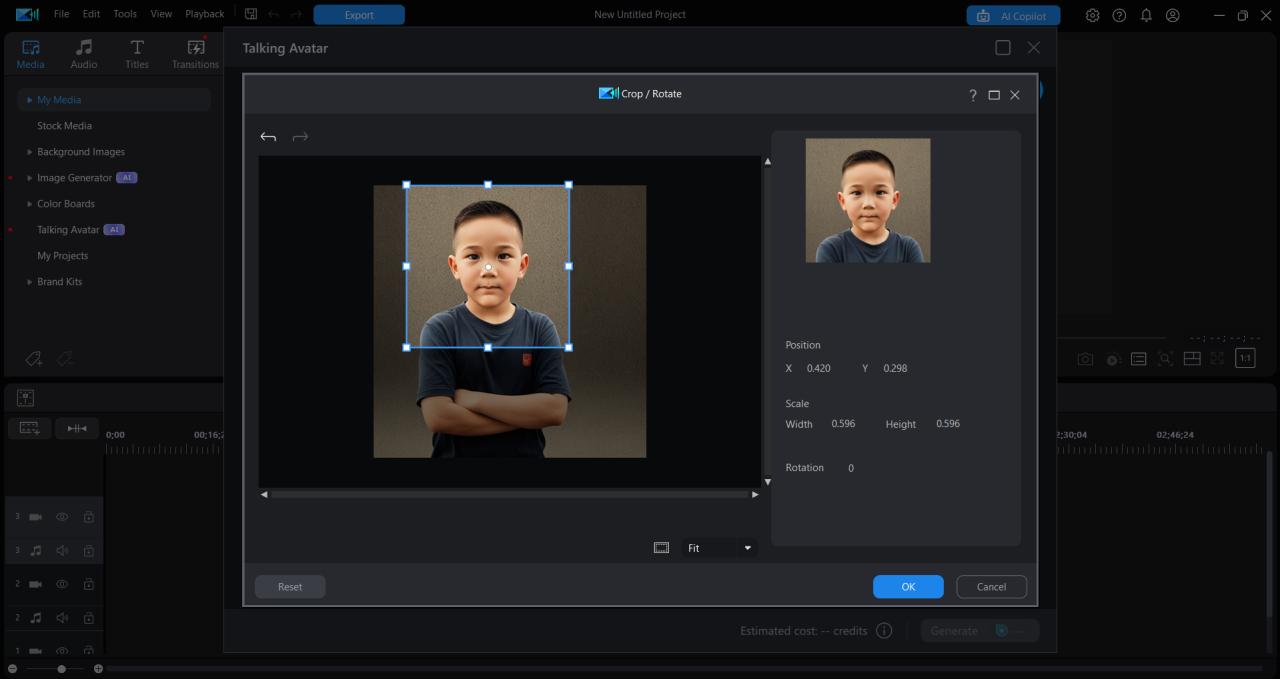Open the notifications bell
The width and height of the screenshot is (1280, 679).
click(1146, 15)
